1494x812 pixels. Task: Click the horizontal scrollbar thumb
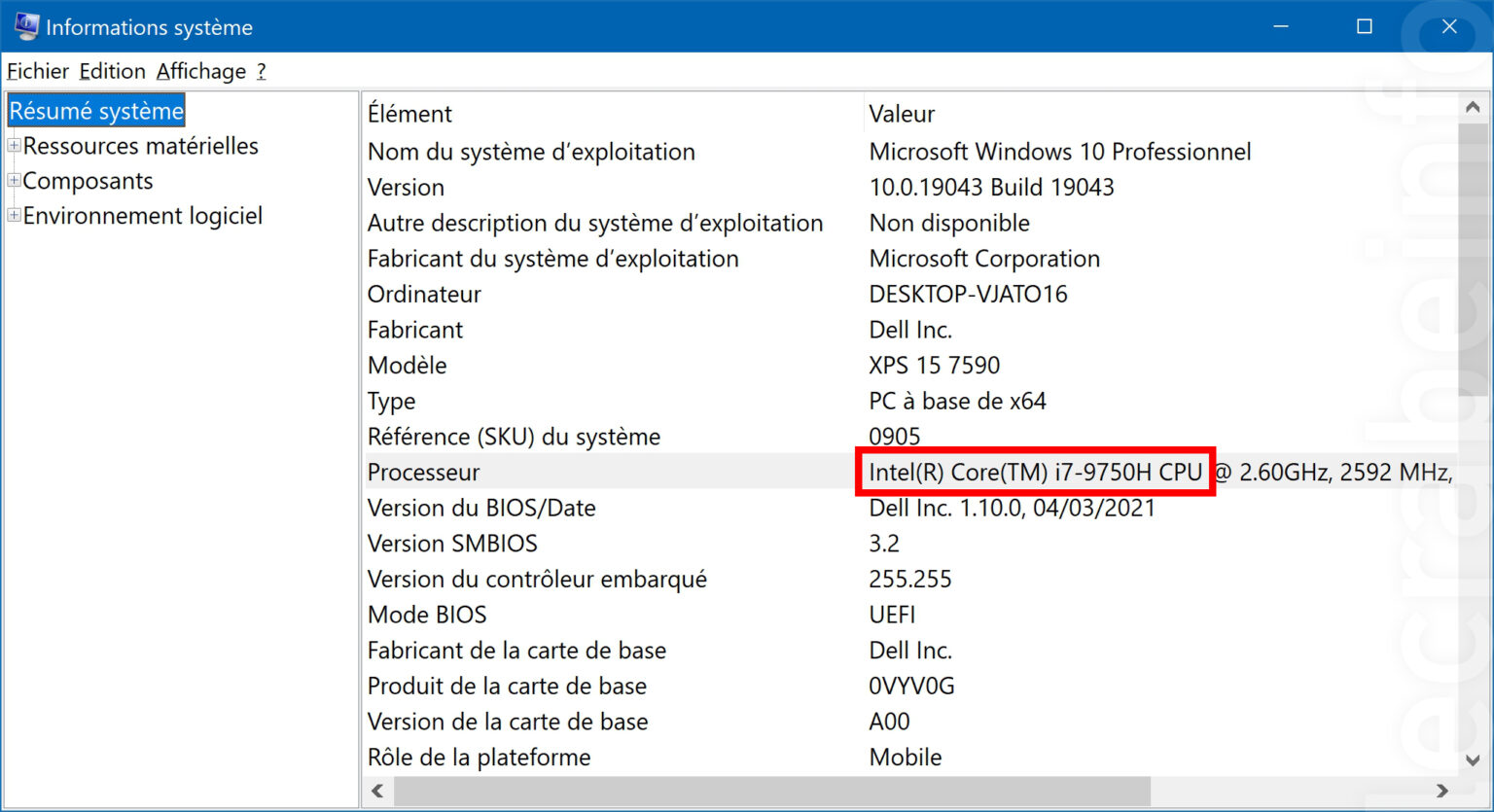click(771, 791)
